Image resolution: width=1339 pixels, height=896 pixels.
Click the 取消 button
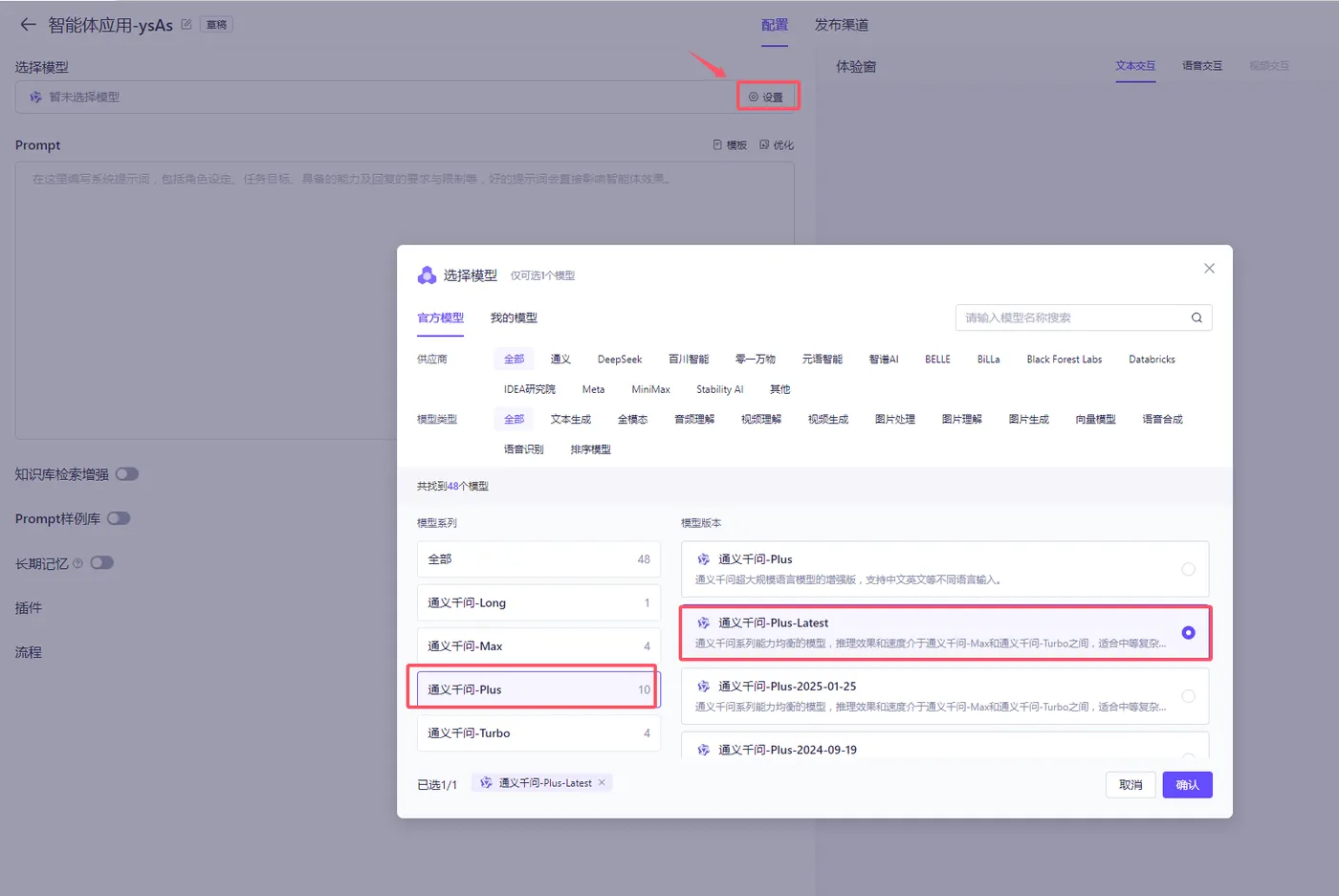coord(1130,785)
